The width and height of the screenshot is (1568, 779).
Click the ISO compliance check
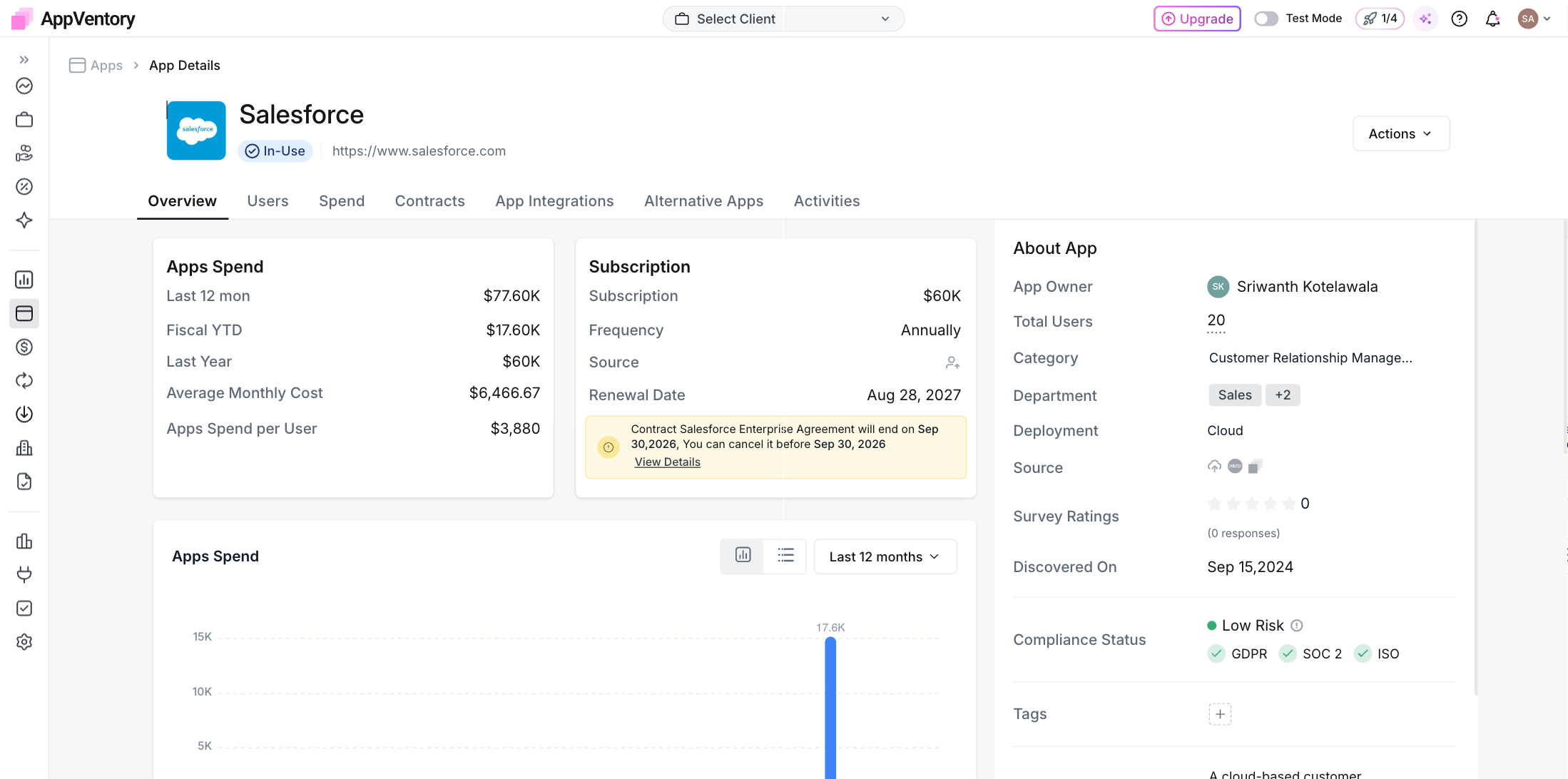point(1363,654)
